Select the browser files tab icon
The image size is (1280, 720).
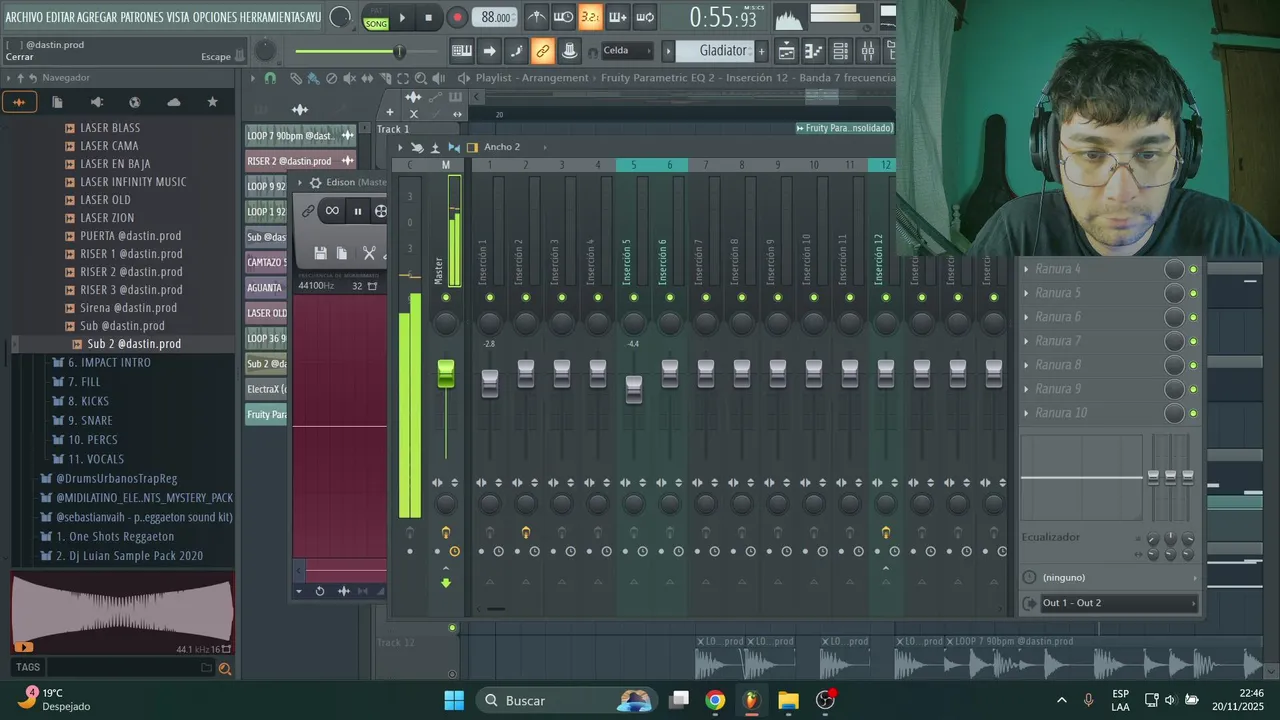pyautogui.click(x=57, y=102)
